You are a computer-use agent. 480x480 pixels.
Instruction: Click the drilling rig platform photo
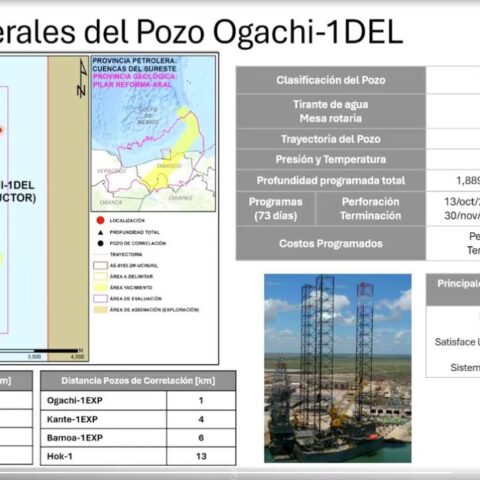point(338,368)
